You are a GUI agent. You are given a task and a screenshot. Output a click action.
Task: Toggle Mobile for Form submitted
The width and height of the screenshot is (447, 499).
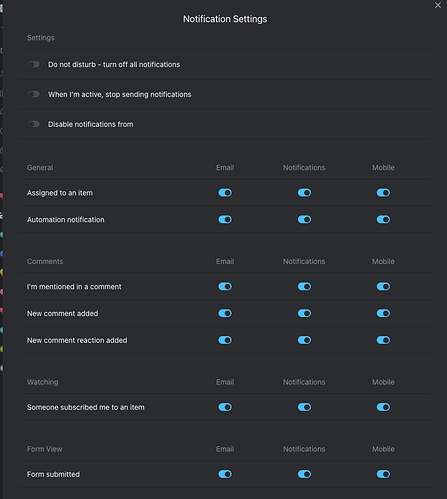click(x=383, y=474)
